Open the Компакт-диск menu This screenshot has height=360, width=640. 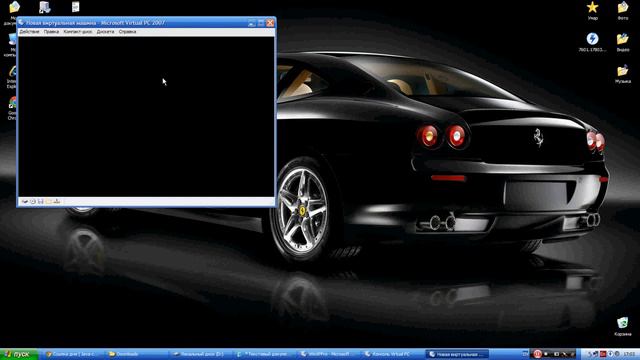(78, 31)
